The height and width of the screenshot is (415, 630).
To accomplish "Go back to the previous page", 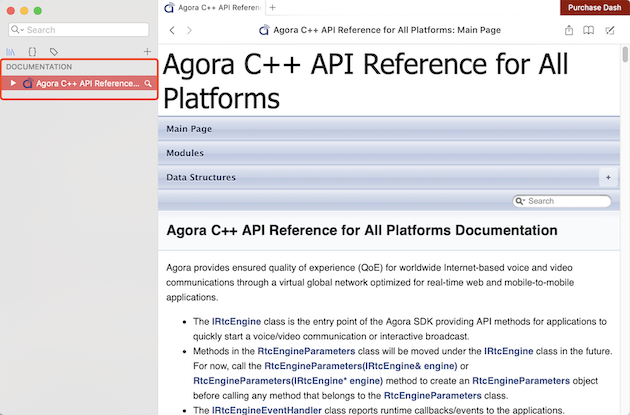I will [x=172, y=30].
